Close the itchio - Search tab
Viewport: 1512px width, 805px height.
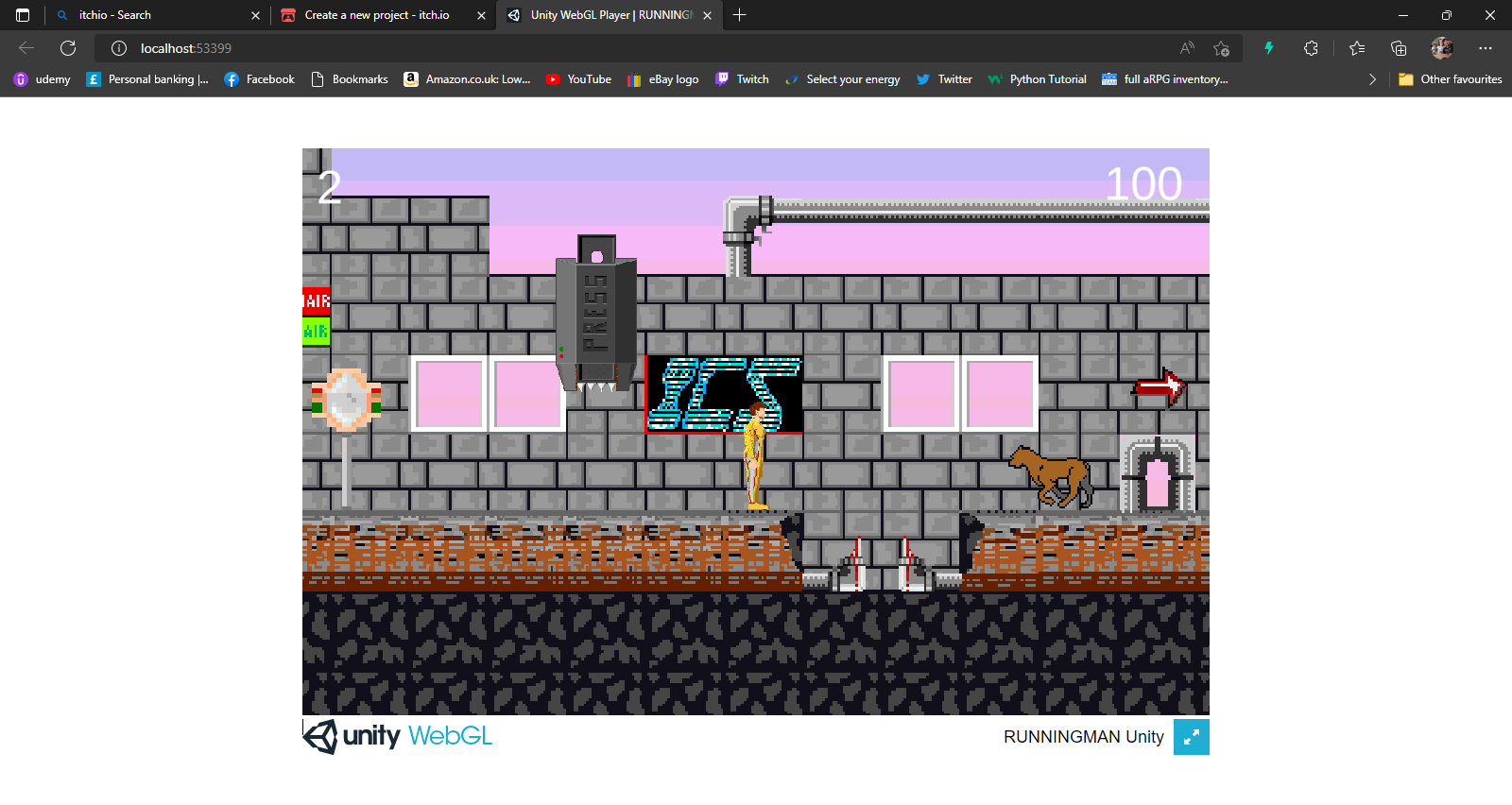coord(255,15)
